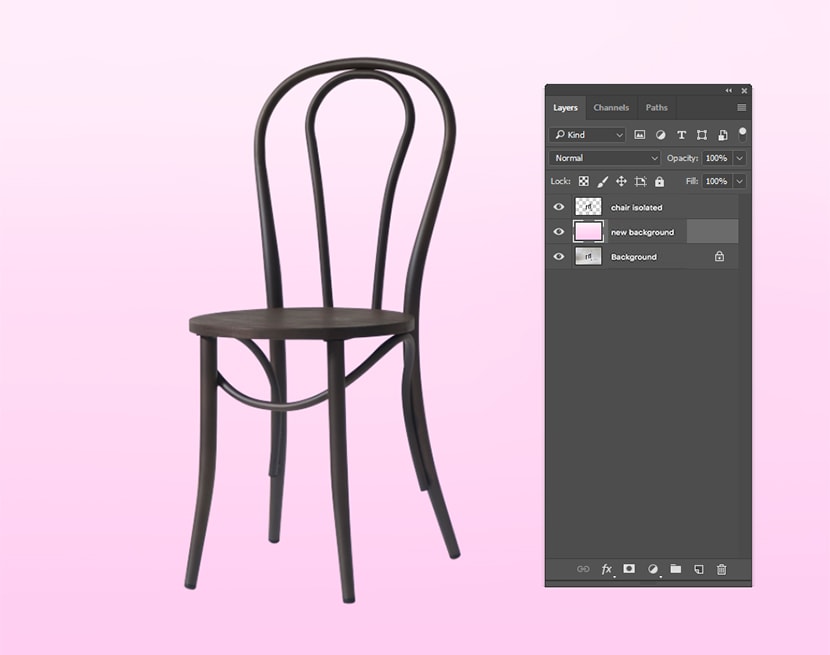Switch to the Channels tab
The height and width of the screenshot is (655, 830).
point(611,107)
